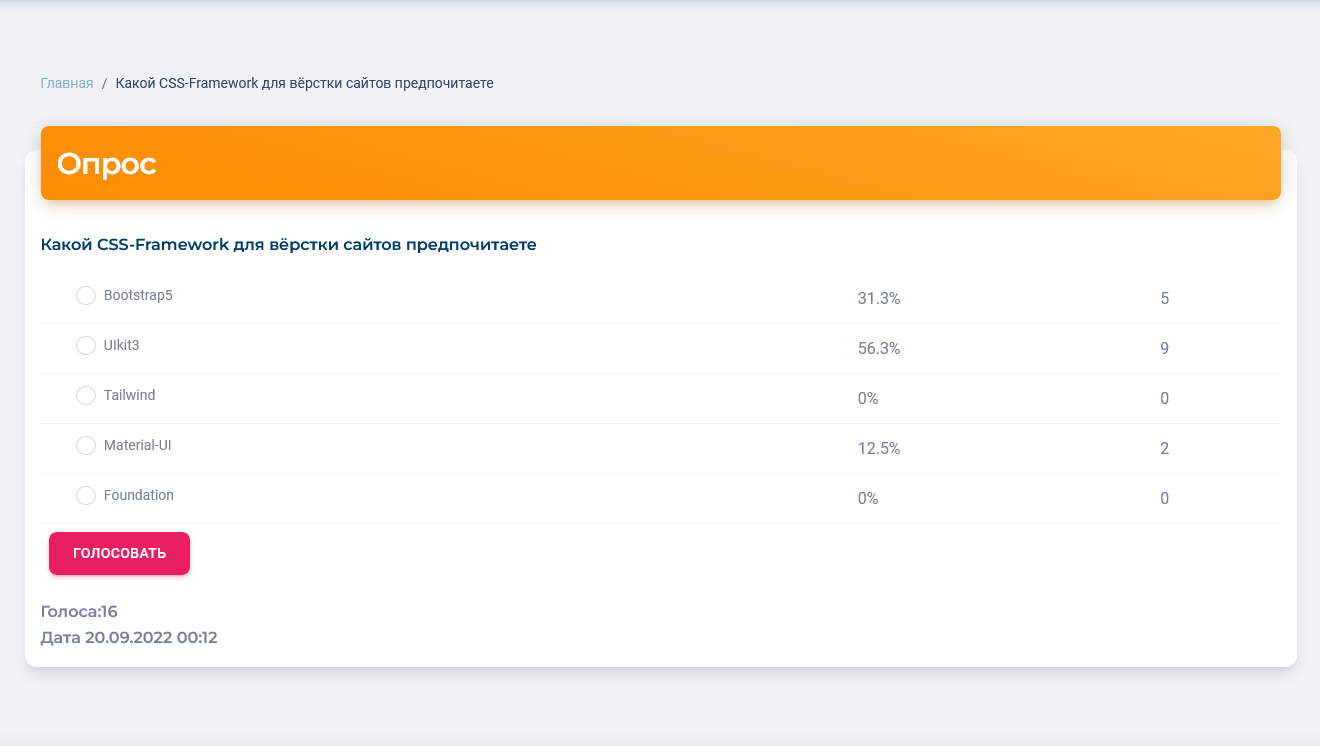The width and height of the screenshot is (1320, 746).
Task: Click the 56.3% percentage value
Action: pyautogui.click(x=879, y=348)
